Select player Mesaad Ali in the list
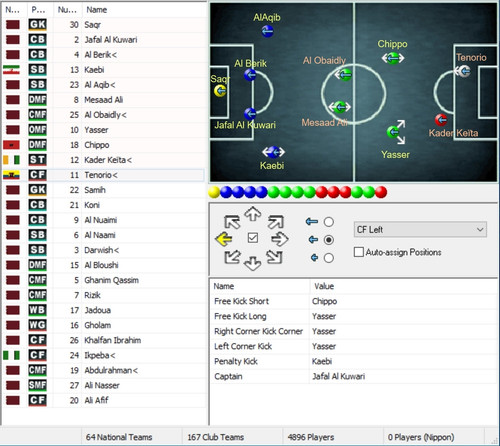Image resolution: width=500 pixels, height=446 pixels. pyautogui.click(x=103, y=100)
